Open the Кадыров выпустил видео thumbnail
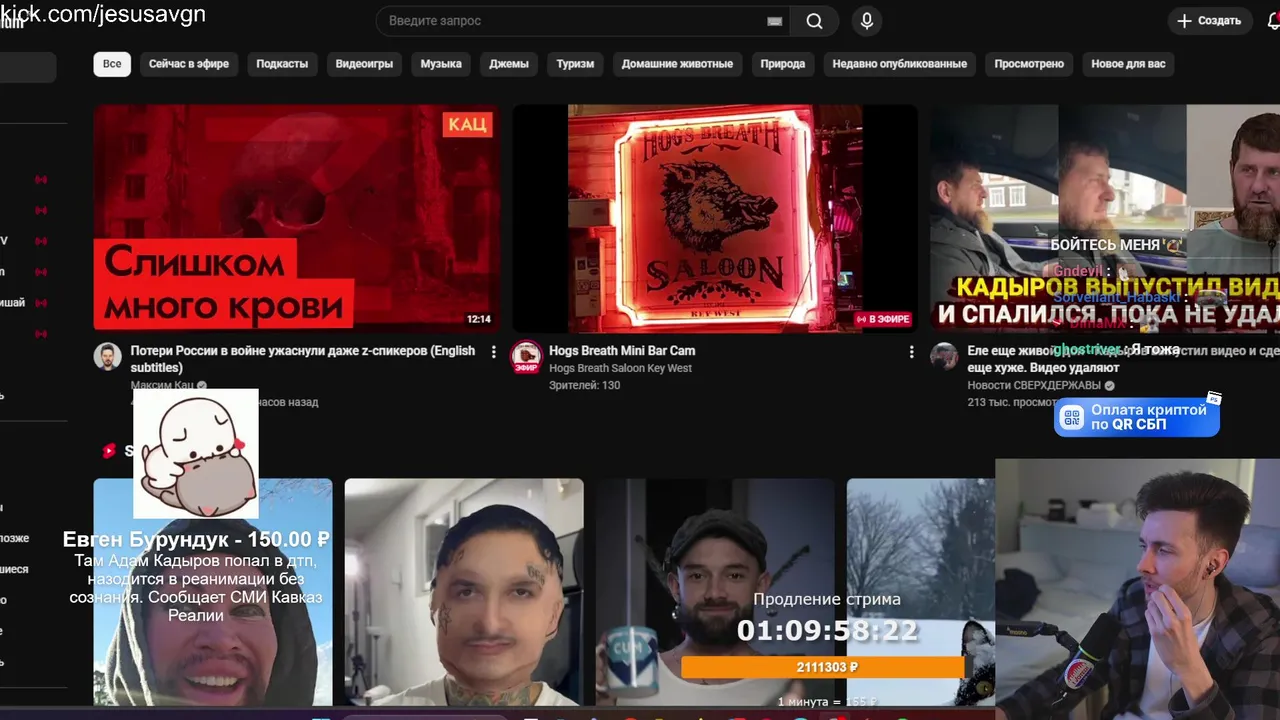This screenshot has width=1280, height=720. [x=1105, y=218]
